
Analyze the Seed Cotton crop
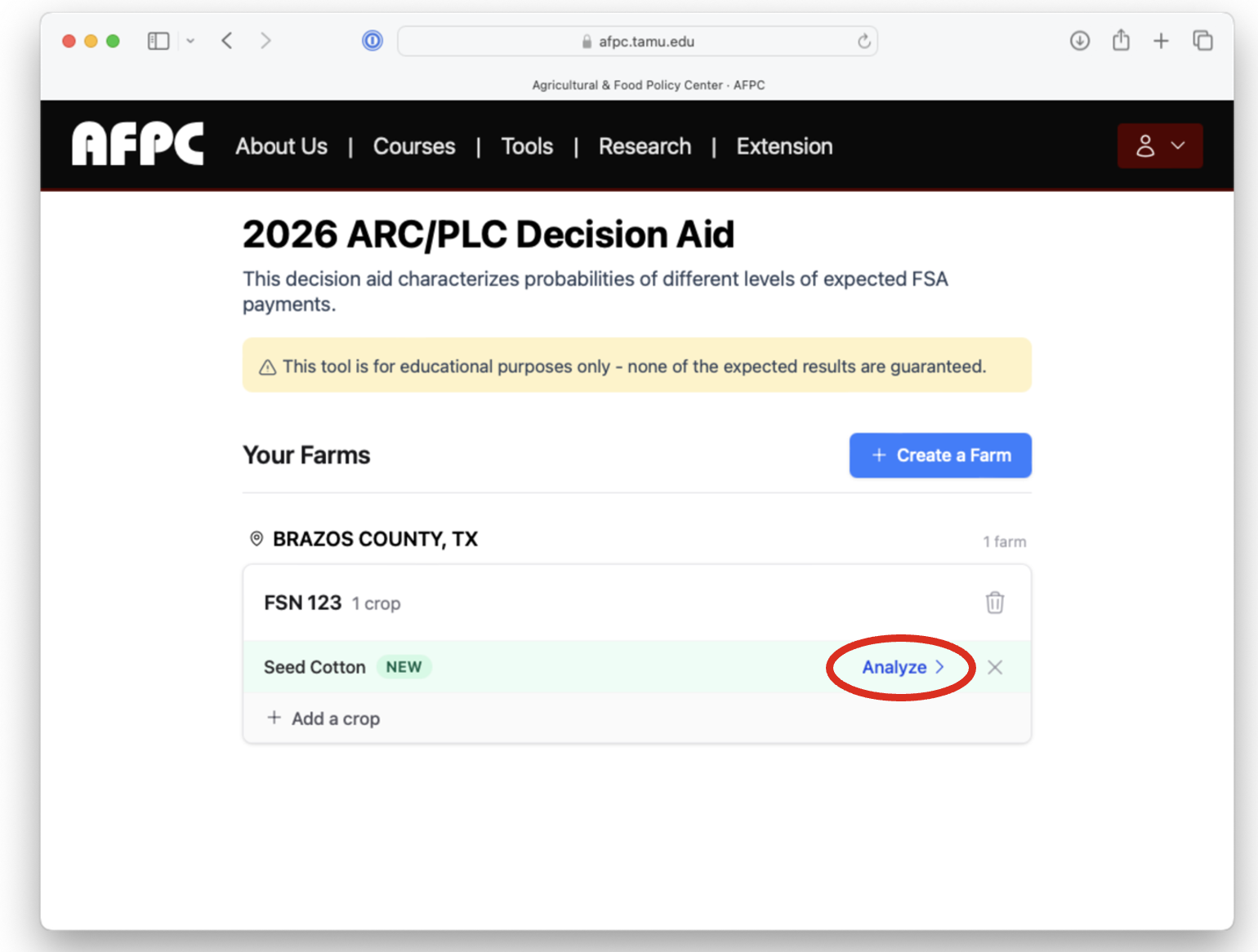pyautogui.click(x=903, y=667)
